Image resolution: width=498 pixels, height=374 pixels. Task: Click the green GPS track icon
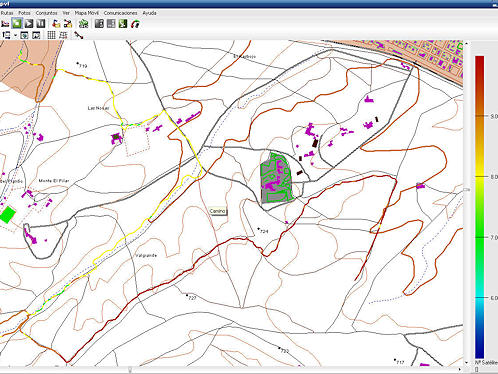pos(84,23)
